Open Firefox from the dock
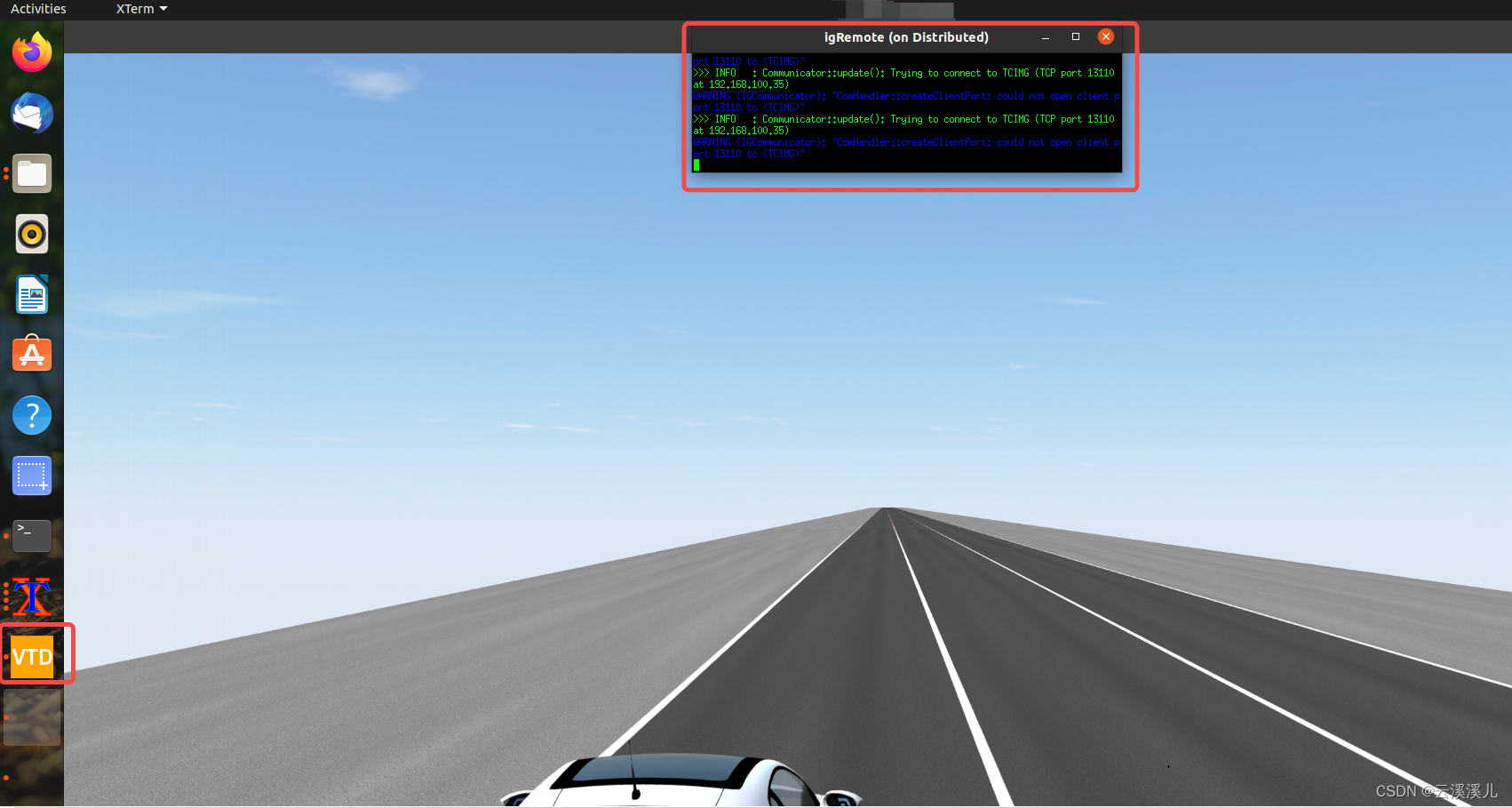This screenshot has width=1512, height=808. click(x=32, y=52)
